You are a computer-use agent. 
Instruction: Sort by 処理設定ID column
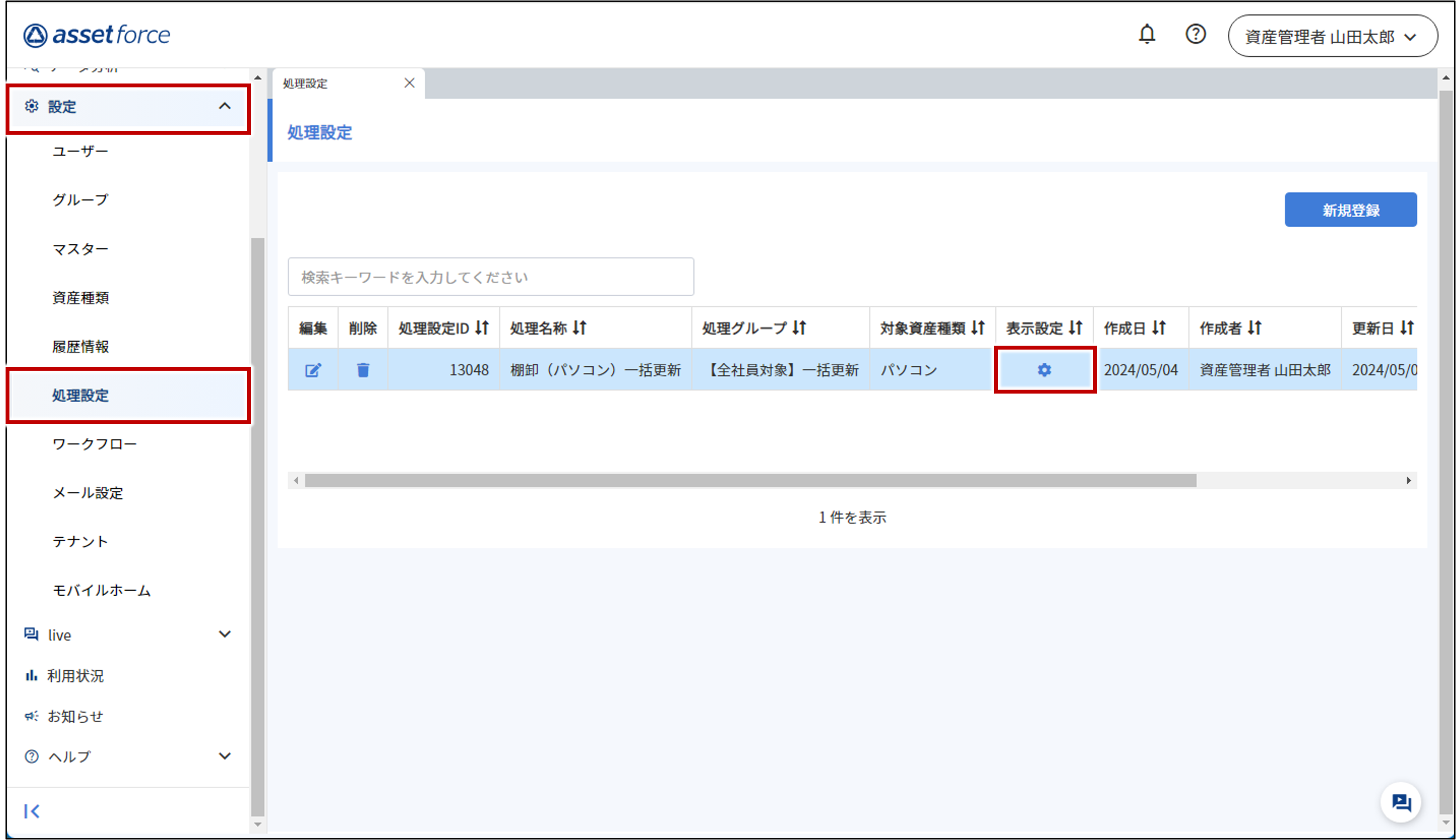click(x=482, y=328)
